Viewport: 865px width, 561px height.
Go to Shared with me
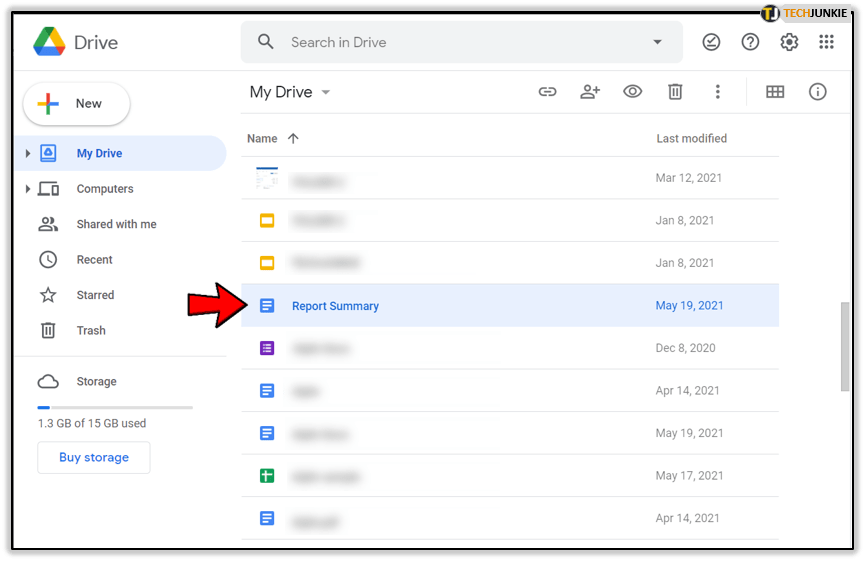click(116, 224)
